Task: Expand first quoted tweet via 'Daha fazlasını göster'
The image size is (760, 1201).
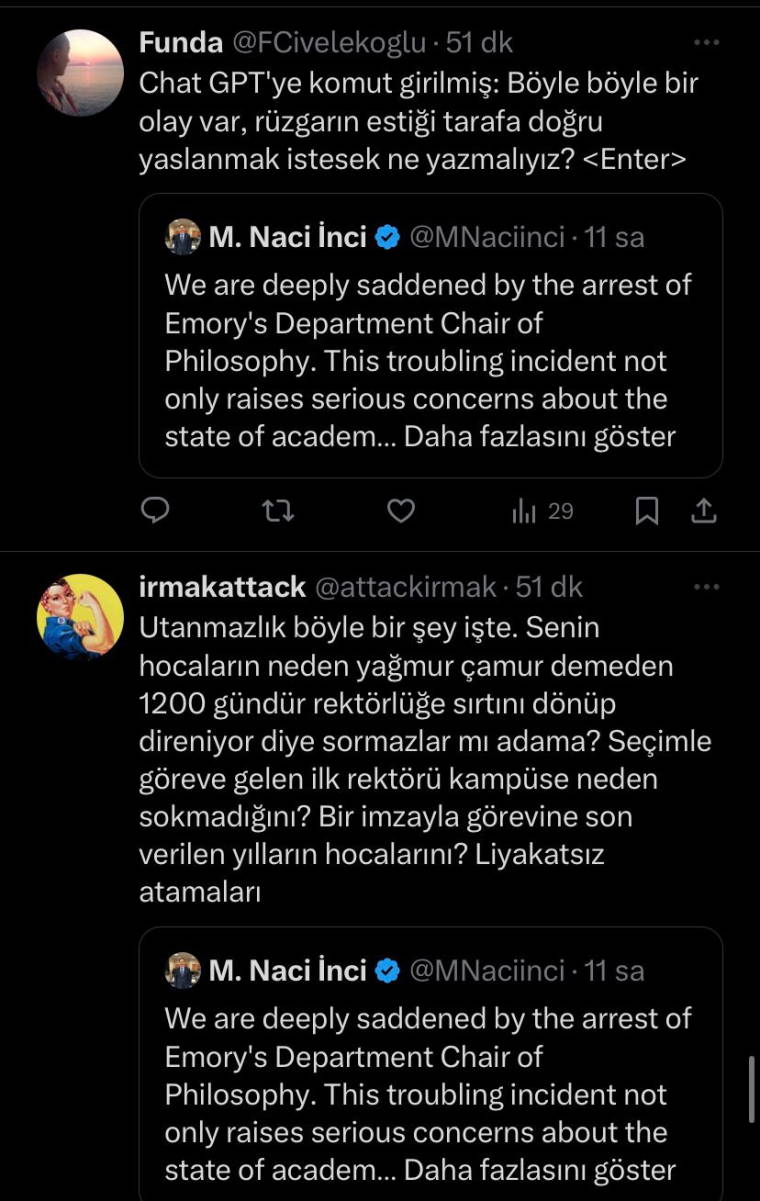Action: tap(540, 437)
